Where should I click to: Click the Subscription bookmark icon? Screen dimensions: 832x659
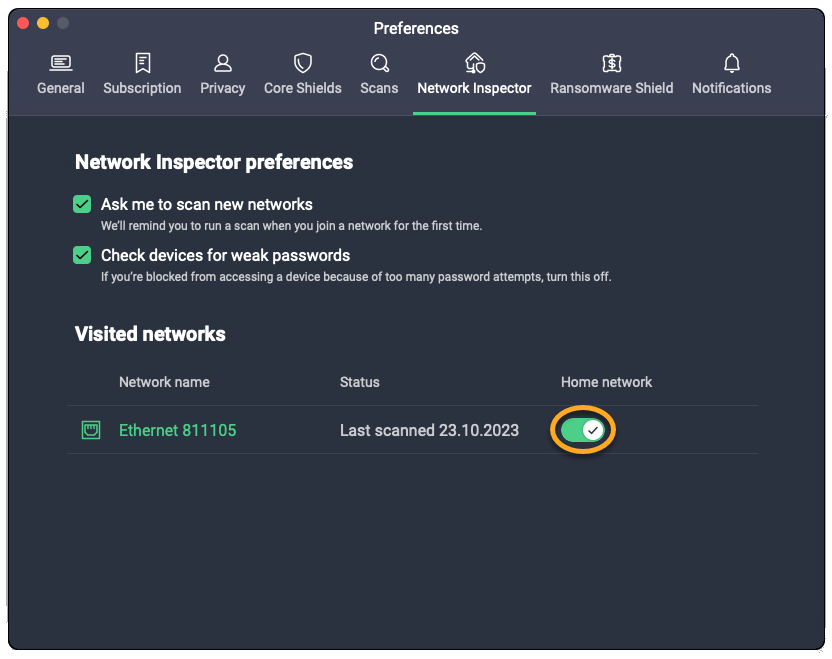point(142,64)
